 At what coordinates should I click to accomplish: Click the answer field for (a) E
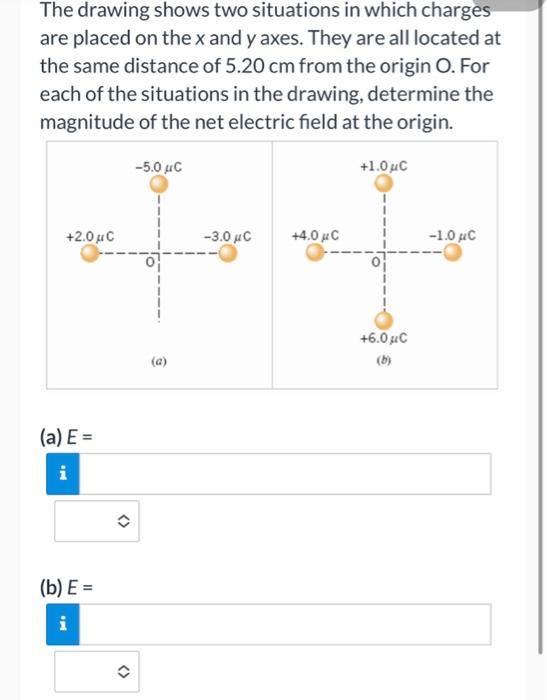[285, 474]
